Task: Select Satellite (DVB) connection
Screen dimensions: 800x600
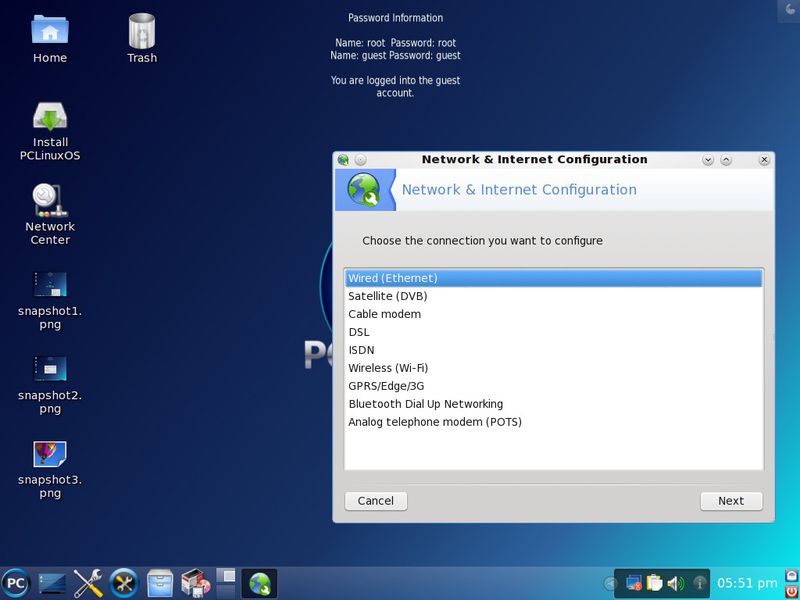Action: click(554, 296)
